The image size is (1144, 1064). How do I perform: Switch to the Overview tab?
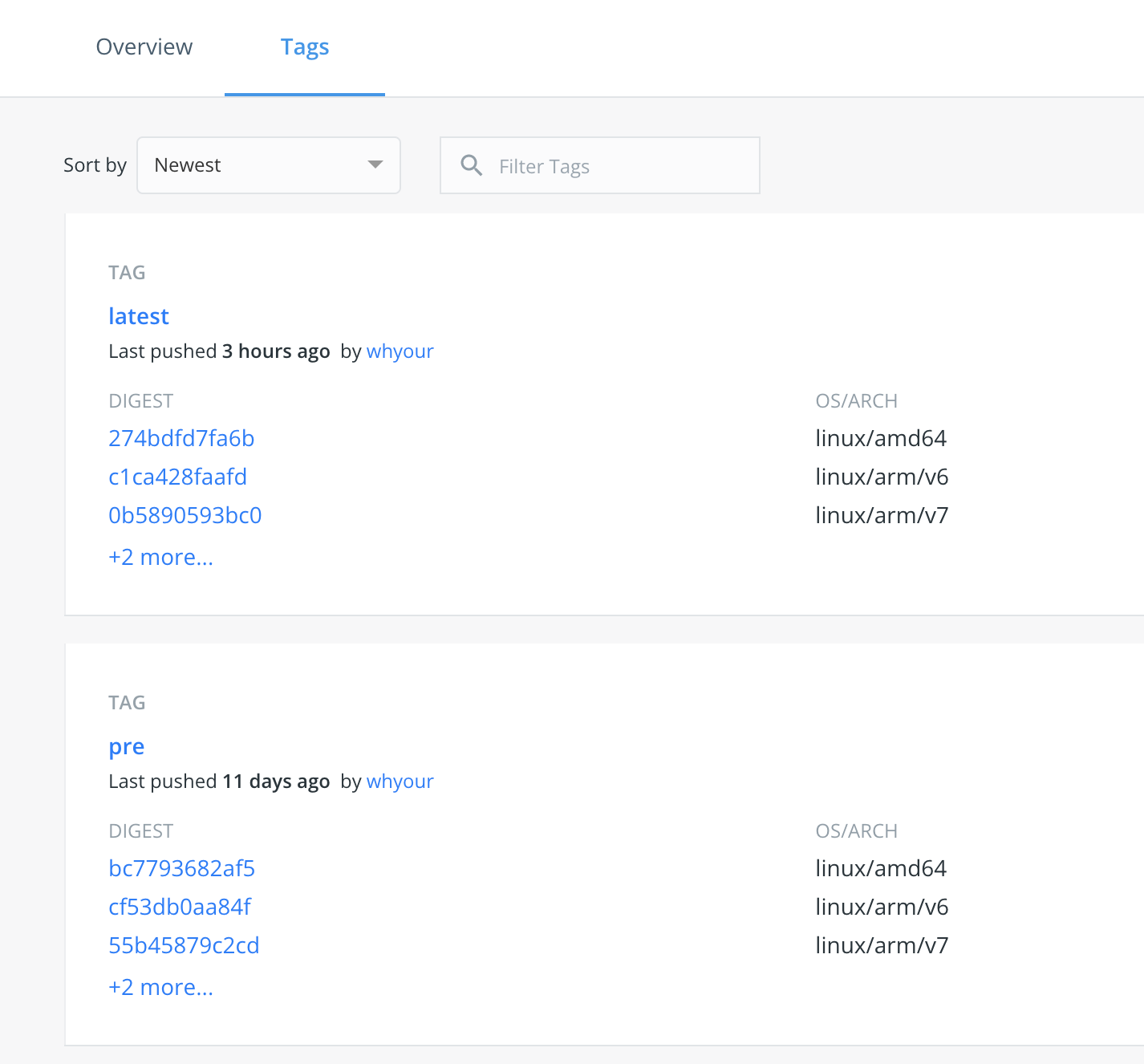(144, 47)
